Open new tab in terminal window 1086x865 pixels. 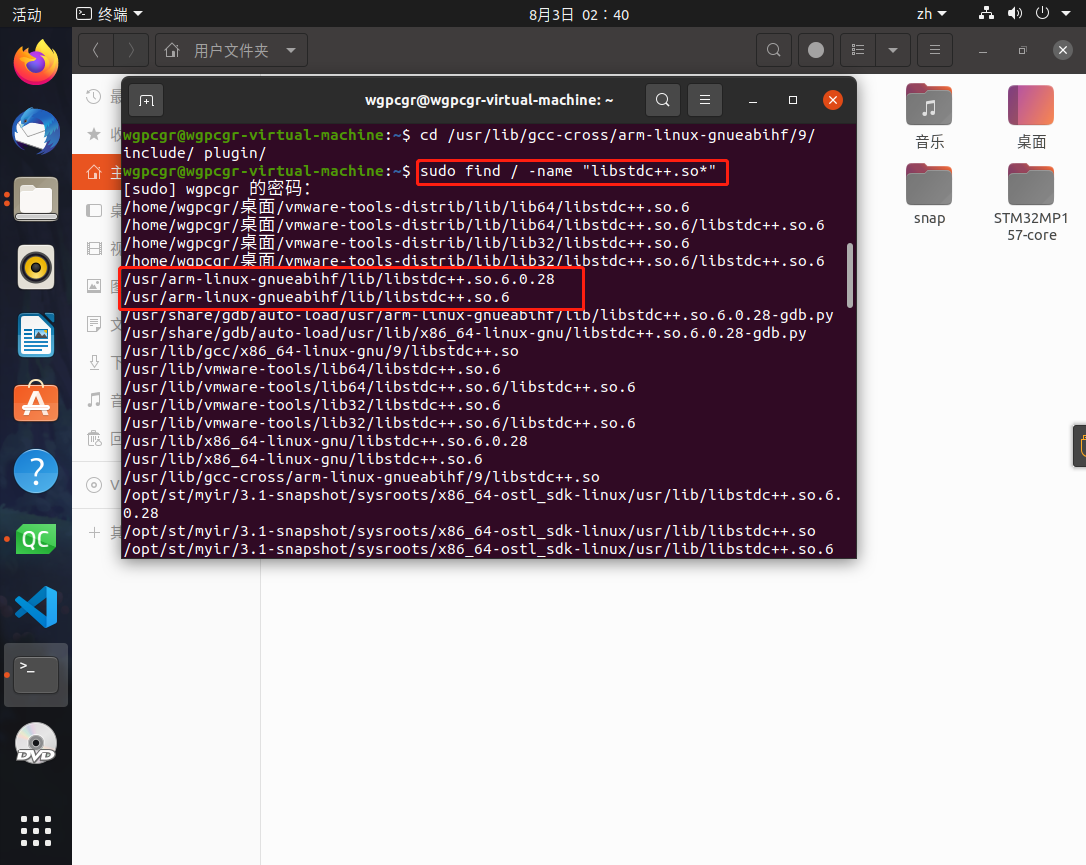(146, 100)
